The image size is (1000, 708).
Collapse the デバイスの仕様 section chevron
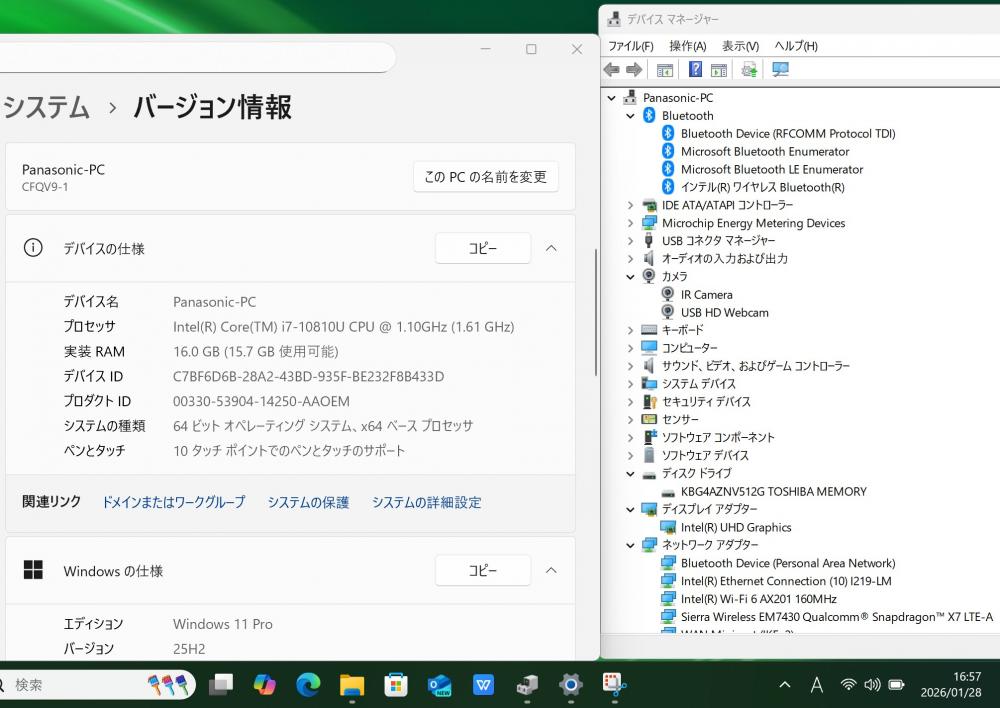(551, 249)
